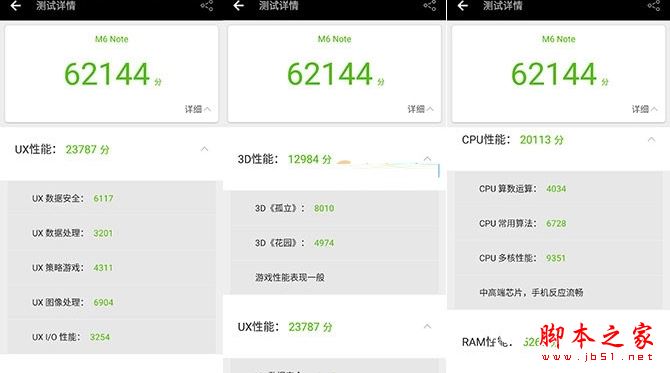The width and height of the screenshot is (670, 373).
Task: Select 62144 total score in middle panel
Action: pyautogui.click(x=330, y=74)
